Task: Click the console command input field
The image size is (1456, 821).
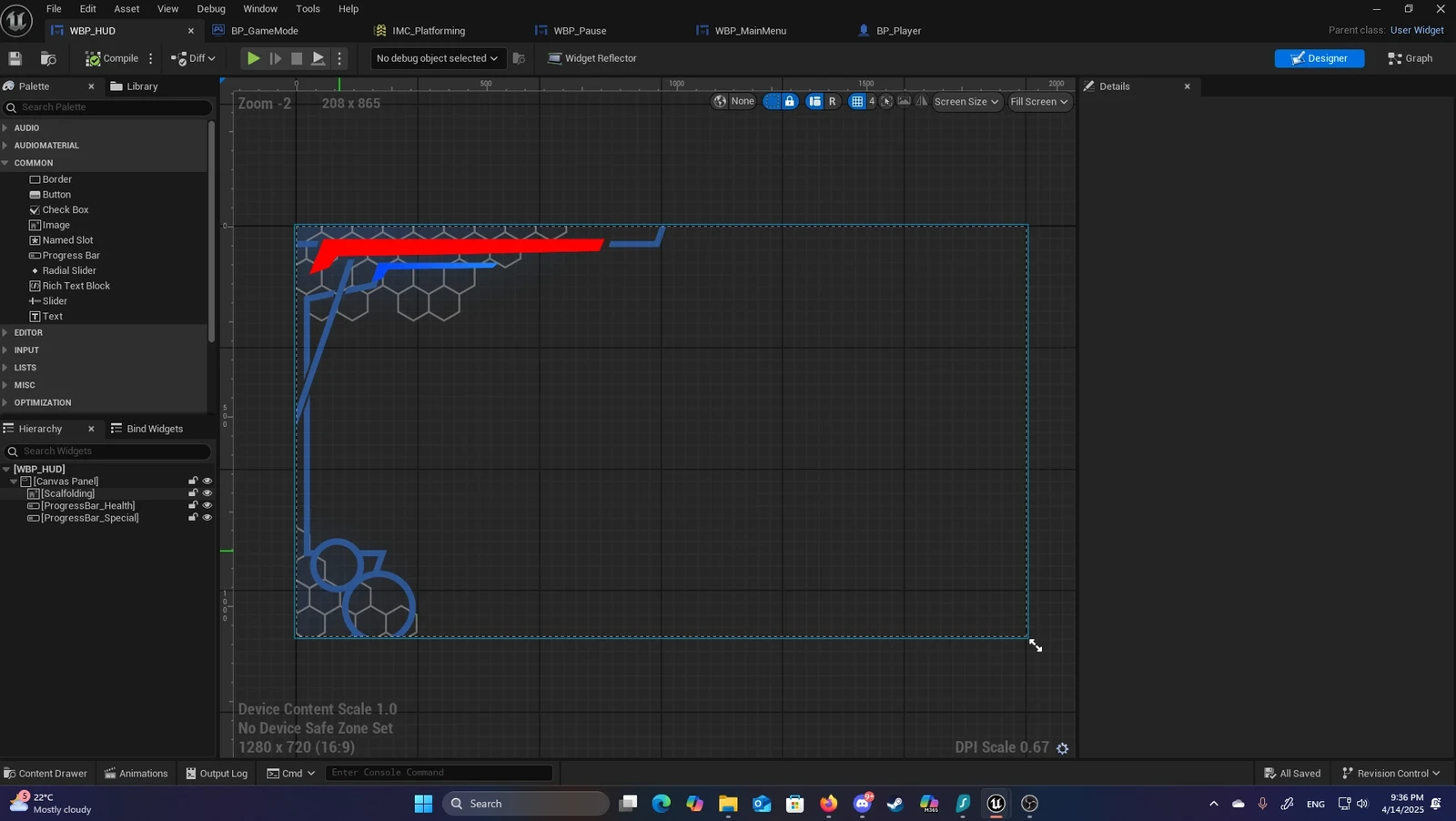Action: (439, 773)
